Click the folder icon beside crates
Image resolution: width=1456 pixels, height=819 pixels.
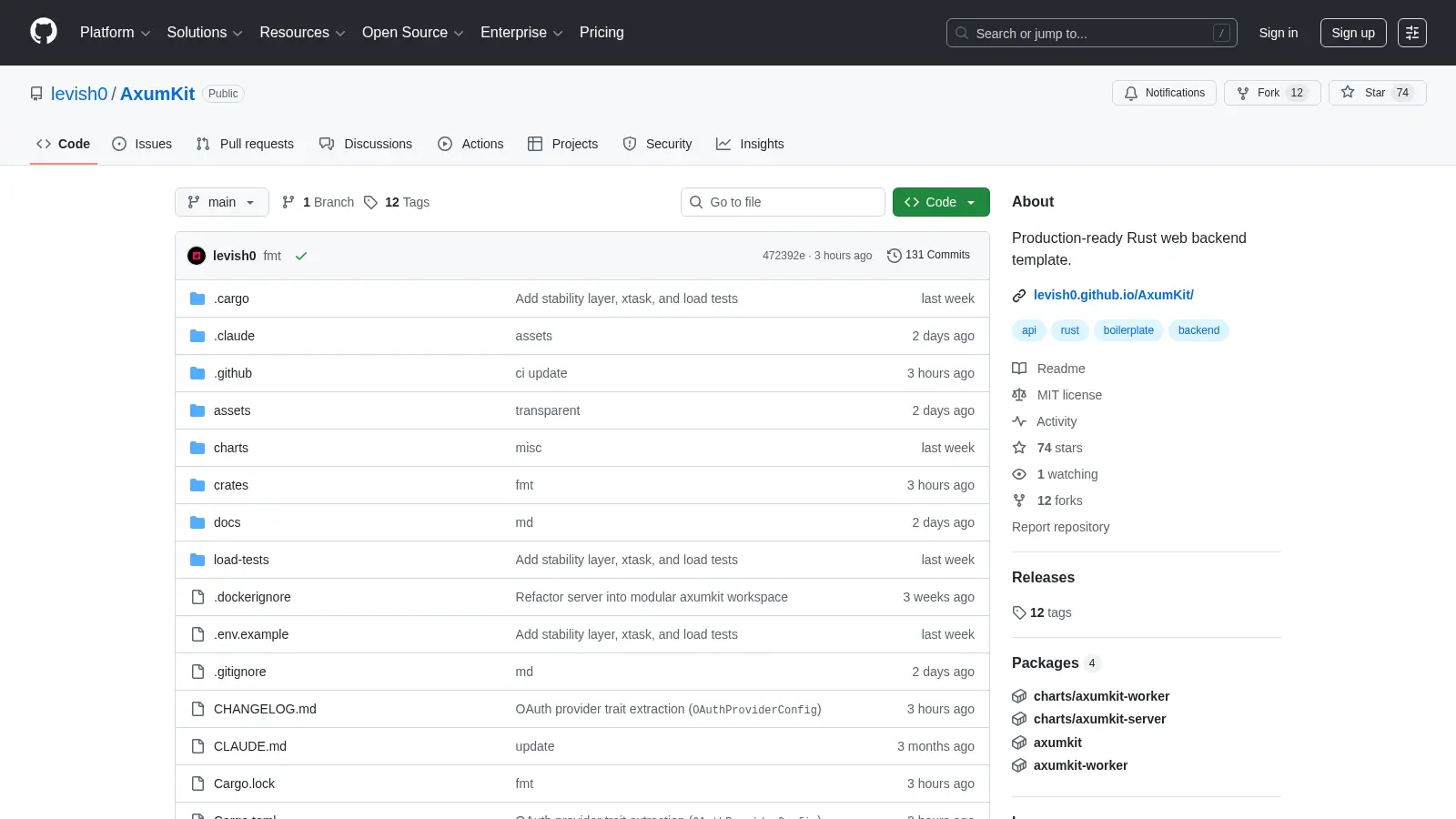[x=197, y=485]
